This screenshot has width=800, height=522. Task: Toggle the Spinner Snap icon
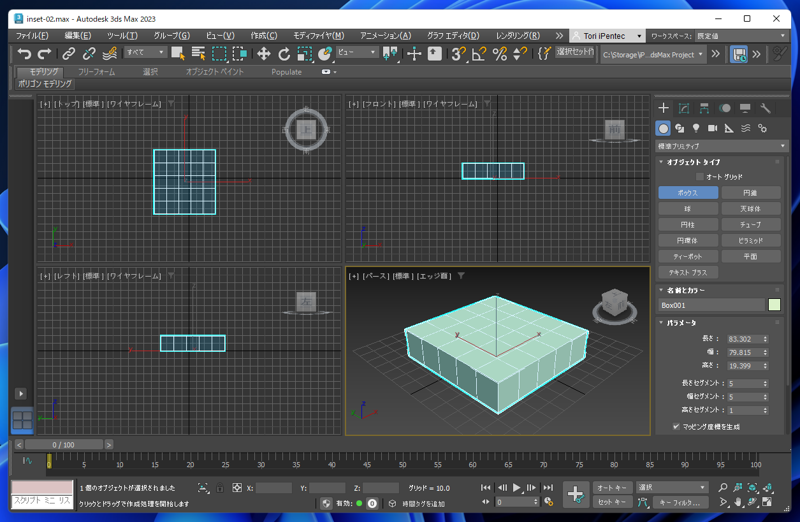(519, 54)
